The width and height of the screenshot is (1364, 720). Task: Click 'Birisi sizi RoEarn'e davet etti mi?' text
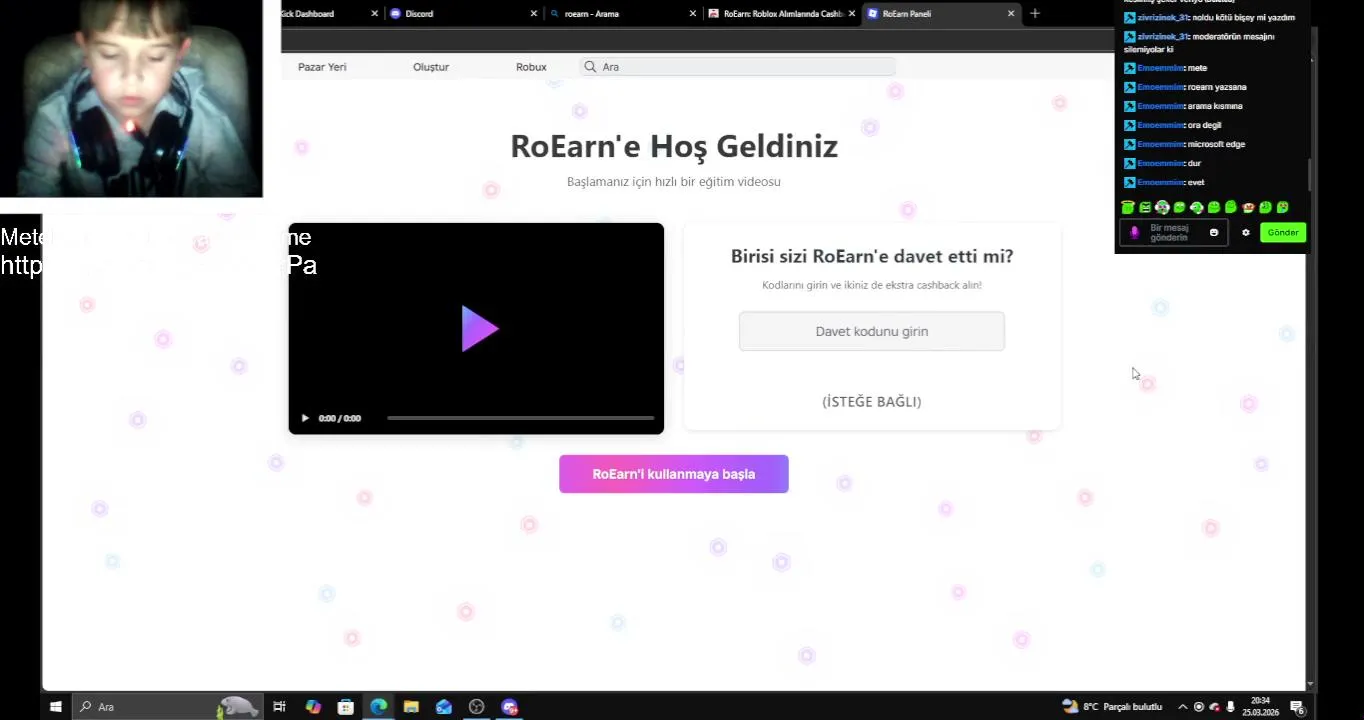point(872,256)
